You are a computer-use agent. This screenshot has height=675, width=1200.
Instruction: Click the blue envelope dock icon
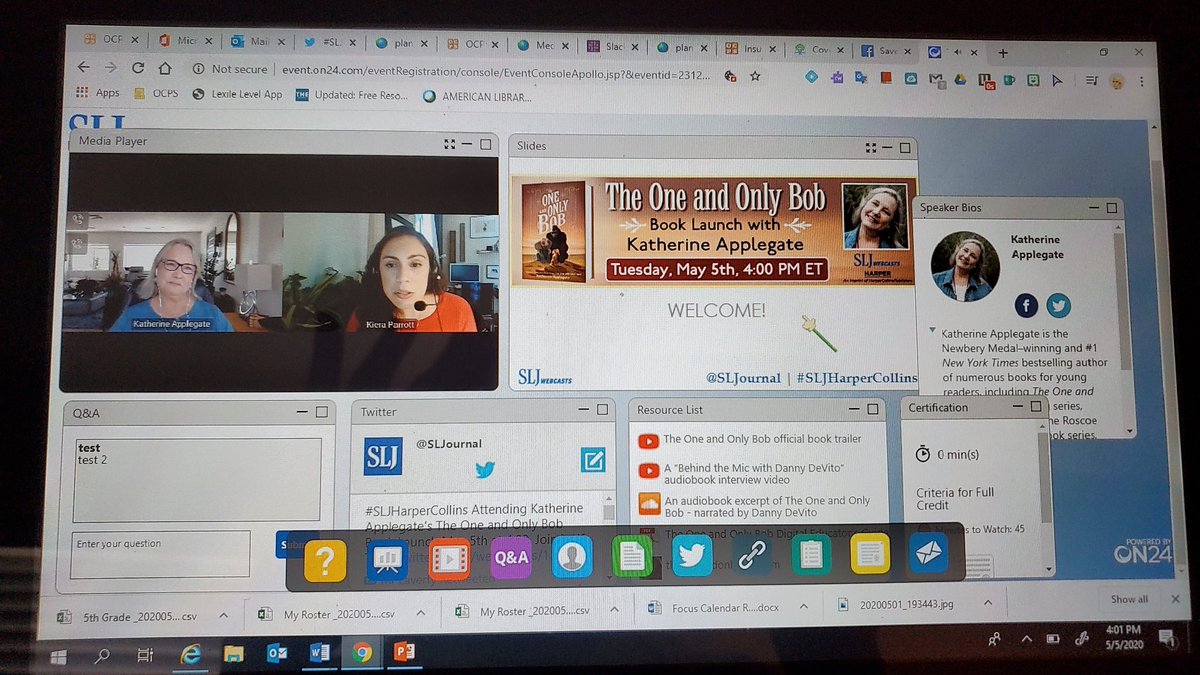pos(928,553)
